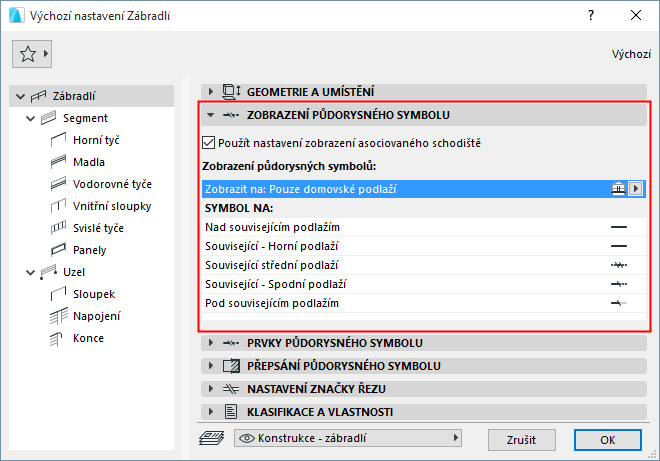Click the Uzel node icon

(48, 272)
